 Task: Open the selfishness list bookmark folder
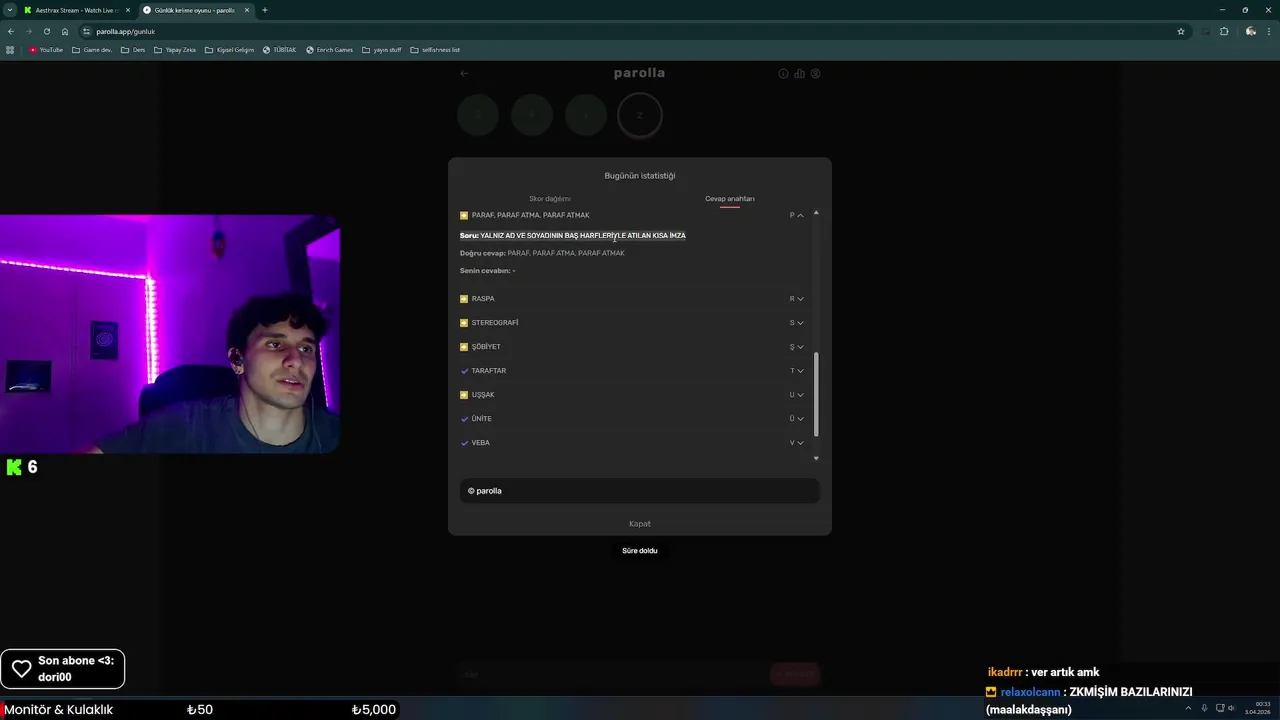pos(436,50)
